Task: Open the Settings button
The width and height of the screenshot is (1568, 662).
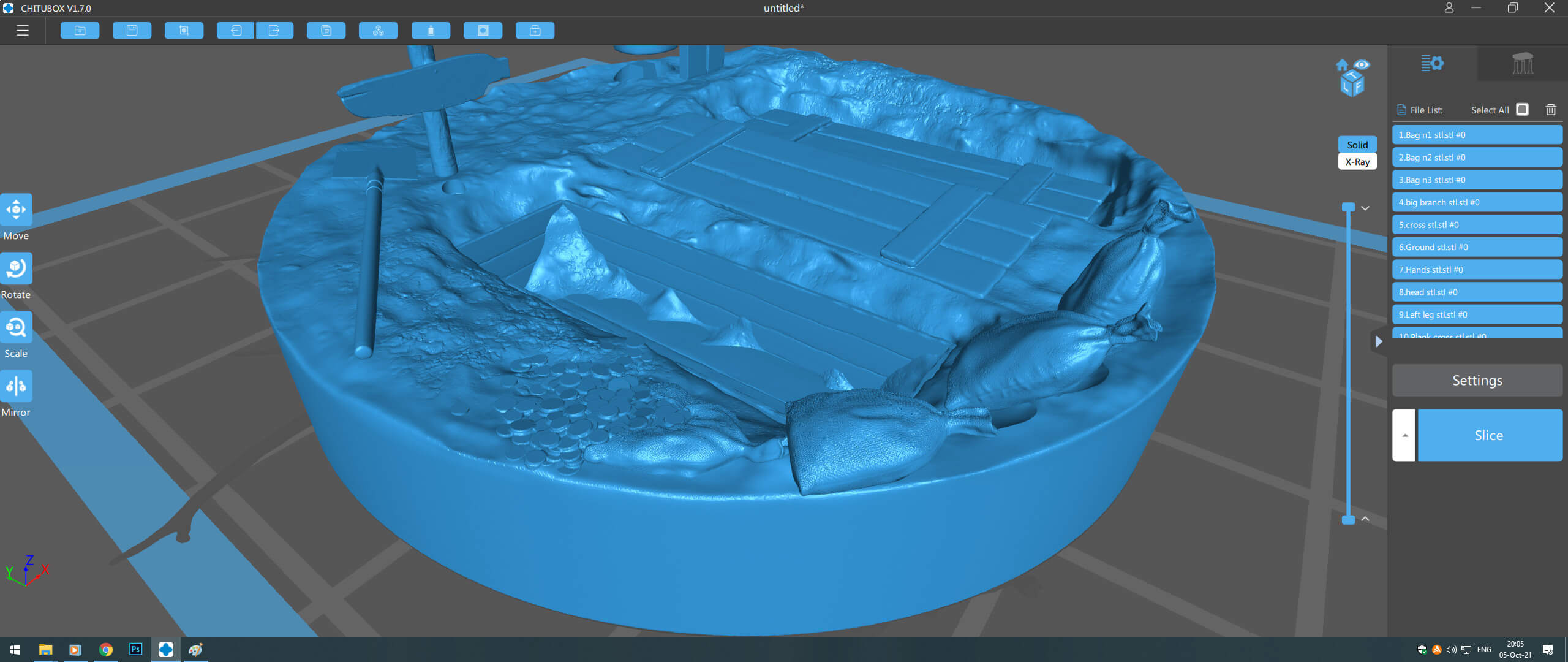Action: pos(1477,381)
